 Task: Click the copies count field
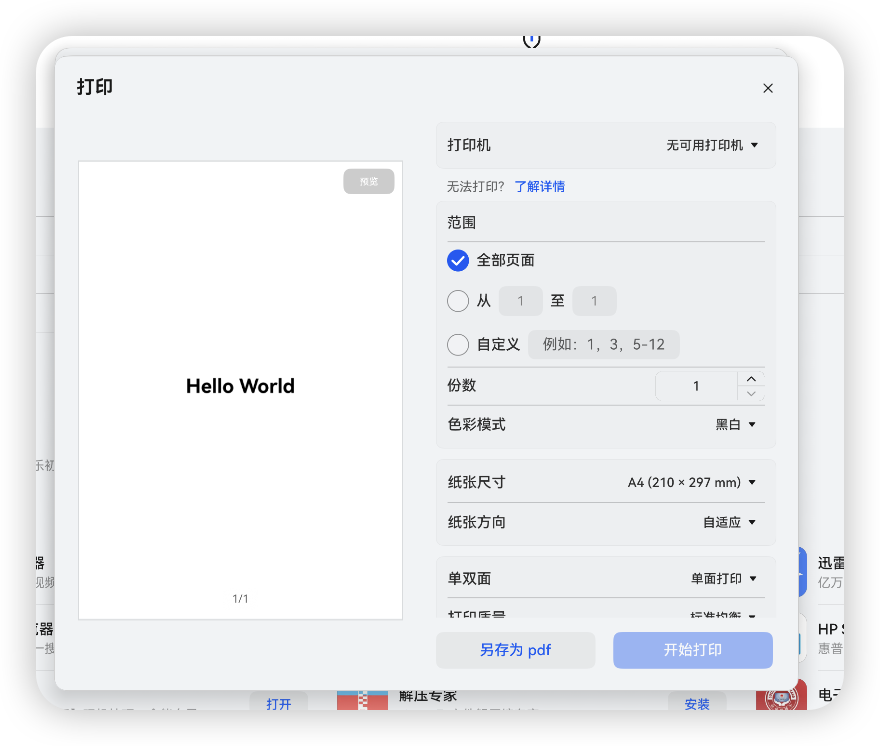click(696, 386)
